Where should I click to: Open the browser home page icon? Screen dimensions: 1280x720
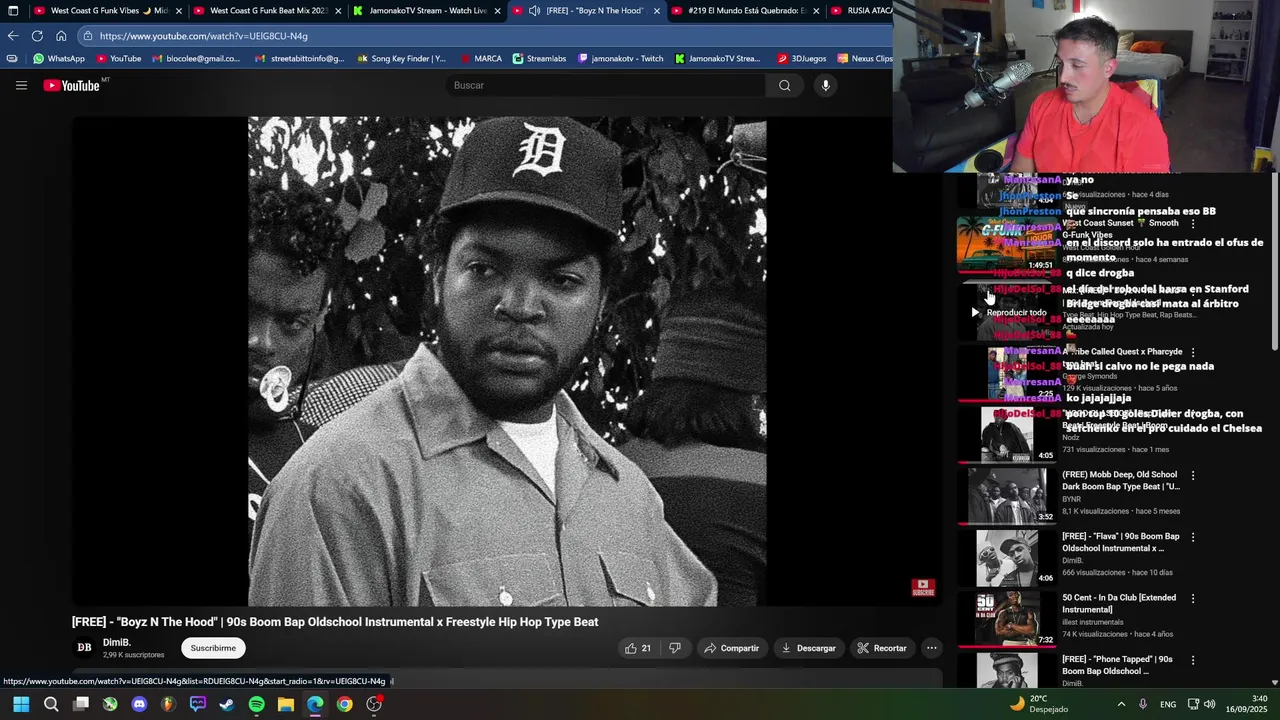(x=61, y=35)
